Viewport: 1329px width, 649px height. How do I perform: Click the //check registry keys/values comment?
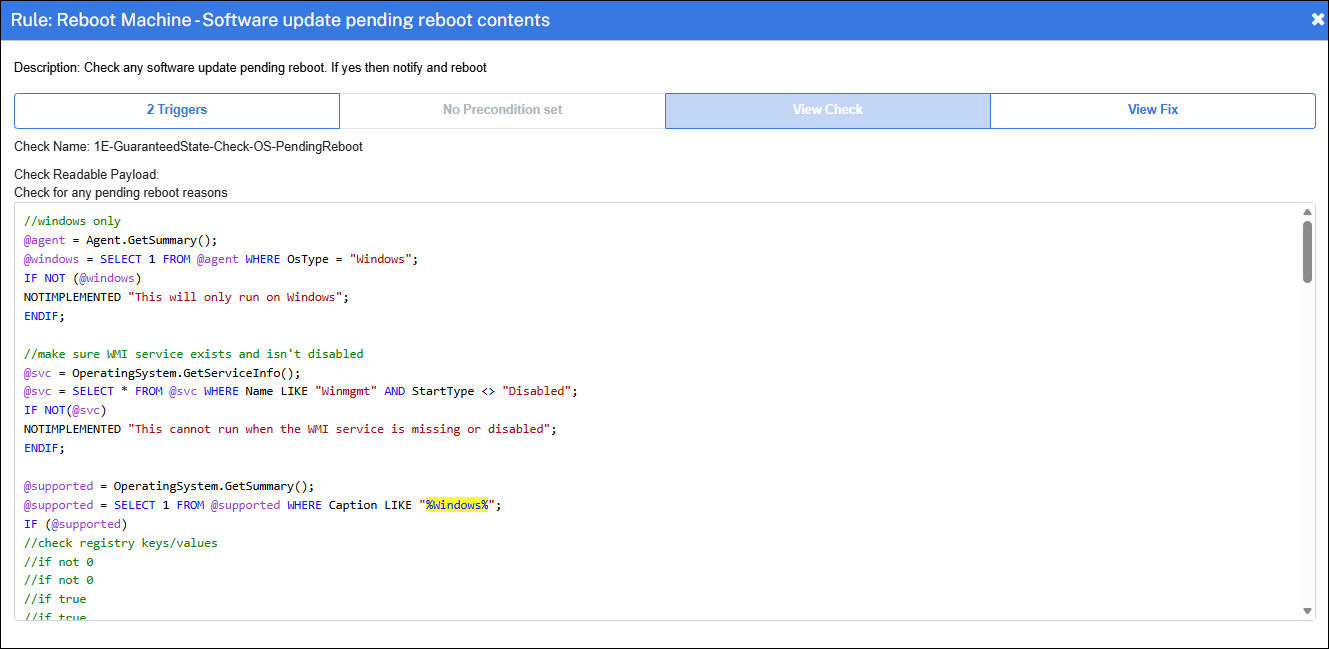[x=121, y=543]
